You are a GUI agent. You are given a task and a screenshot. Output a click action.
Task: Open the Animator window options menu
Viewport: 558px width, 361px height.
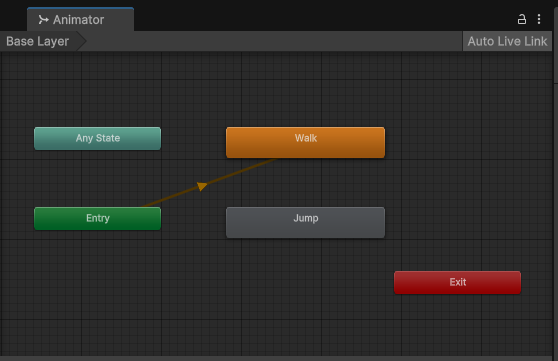pos(539,19)
